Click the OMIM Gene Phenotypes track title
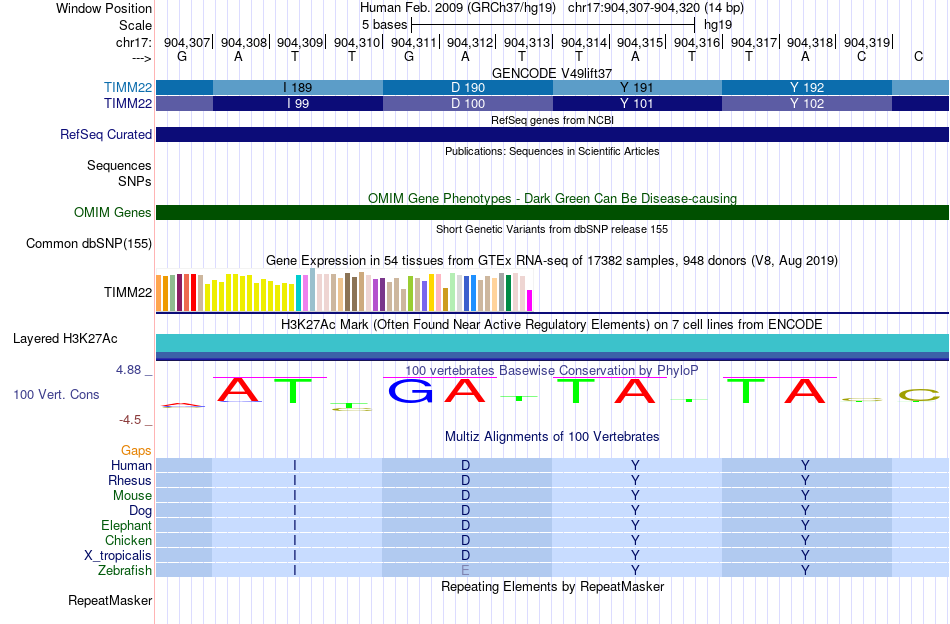This screenshot has height=624, width=950. point(553,198)
